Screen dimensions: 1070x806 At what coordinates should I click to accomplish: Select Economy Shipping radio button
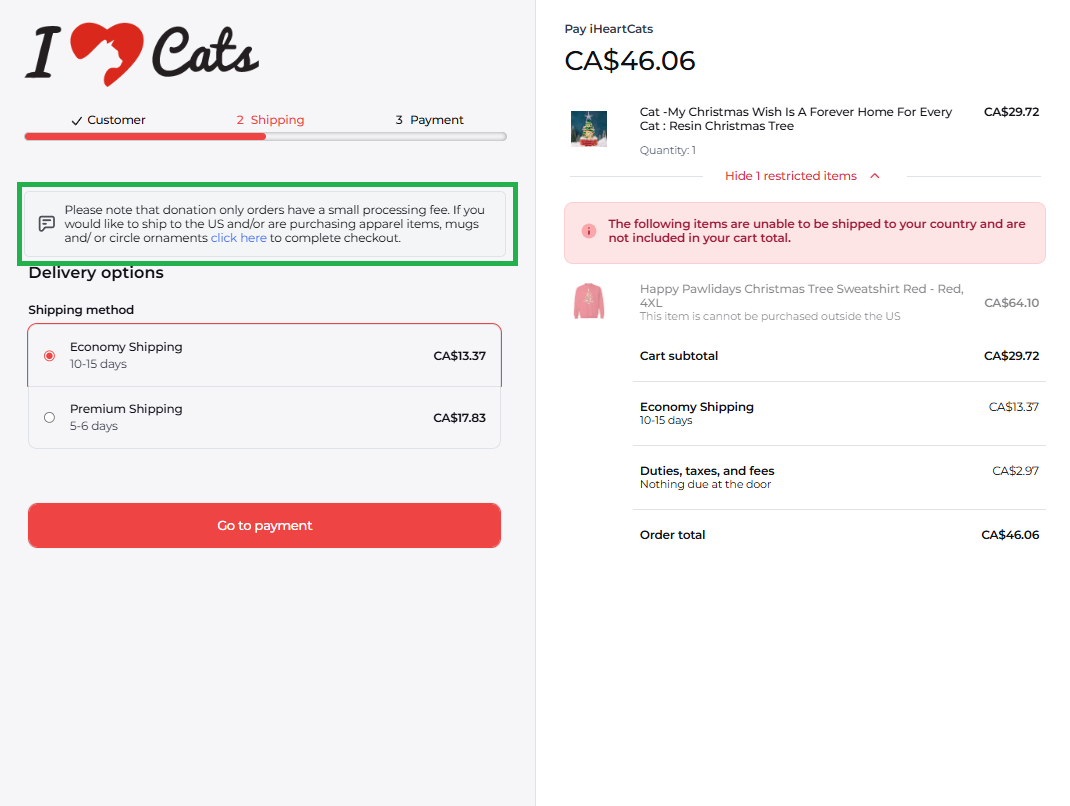[49, 356]
